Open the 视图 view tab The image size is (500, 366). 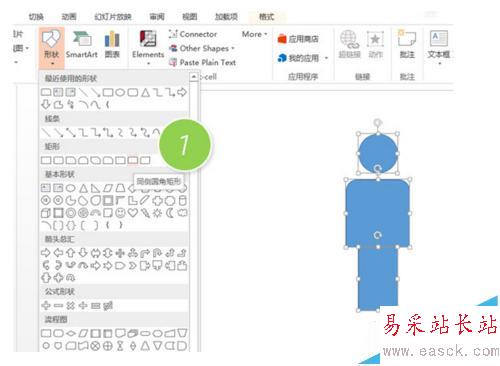pyautogui.click(x=190, y=17)
